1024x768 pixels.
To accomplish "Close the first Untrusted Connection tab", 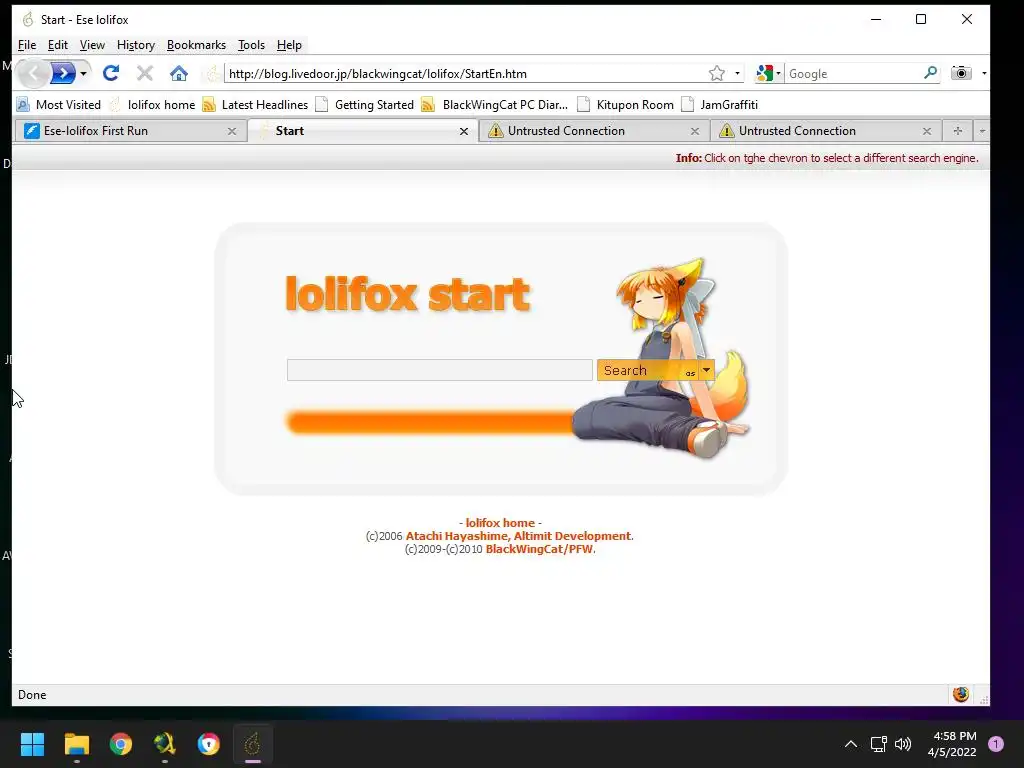I will pyautogui.click(x=695, y=131).
